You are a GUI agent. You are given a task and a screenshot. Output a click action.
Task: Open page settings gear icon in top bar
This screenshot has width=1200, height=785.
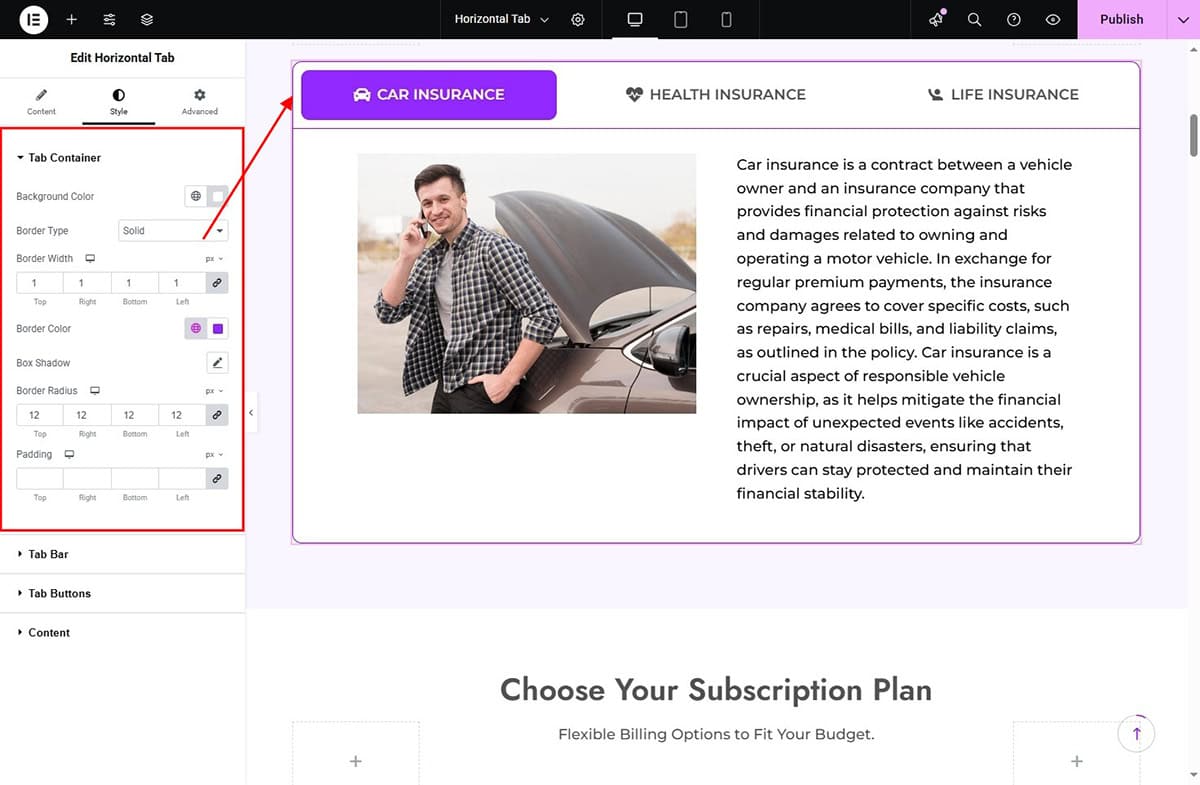tap(578, 19)
